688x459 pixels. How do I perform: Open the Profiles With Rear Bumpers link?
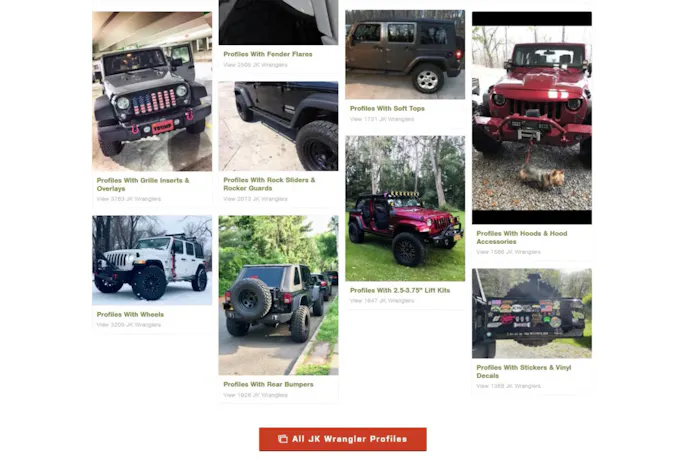pos(268,384)
